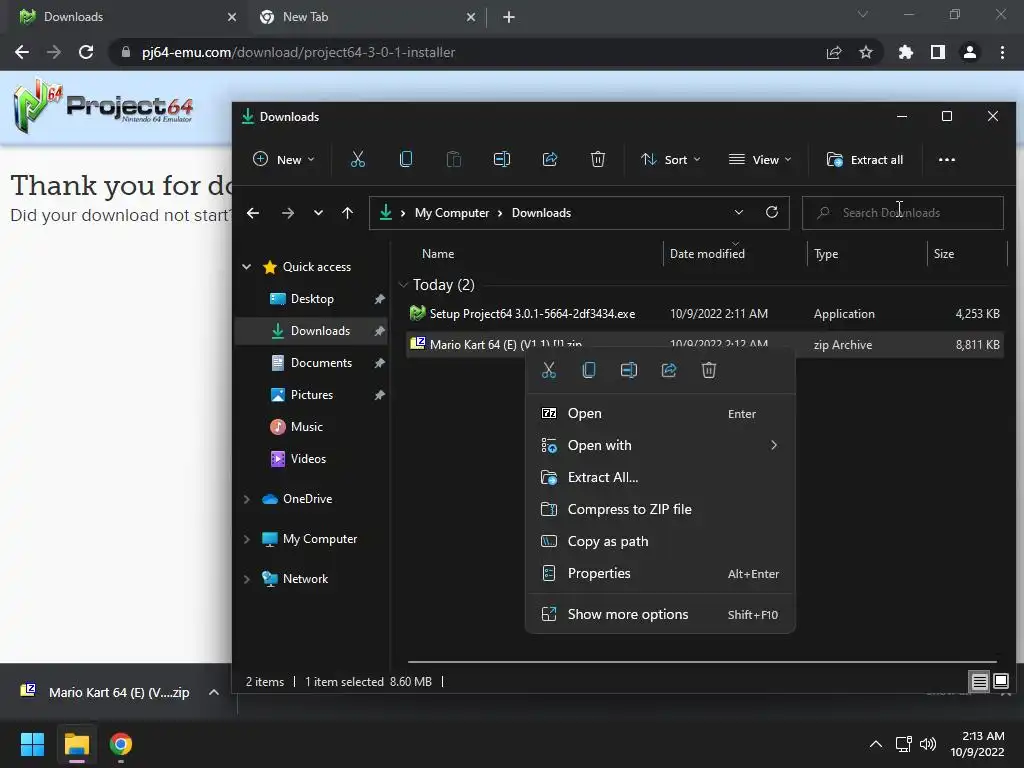
Task: Bookmark this page with star icon
Action: click(866, 52)
